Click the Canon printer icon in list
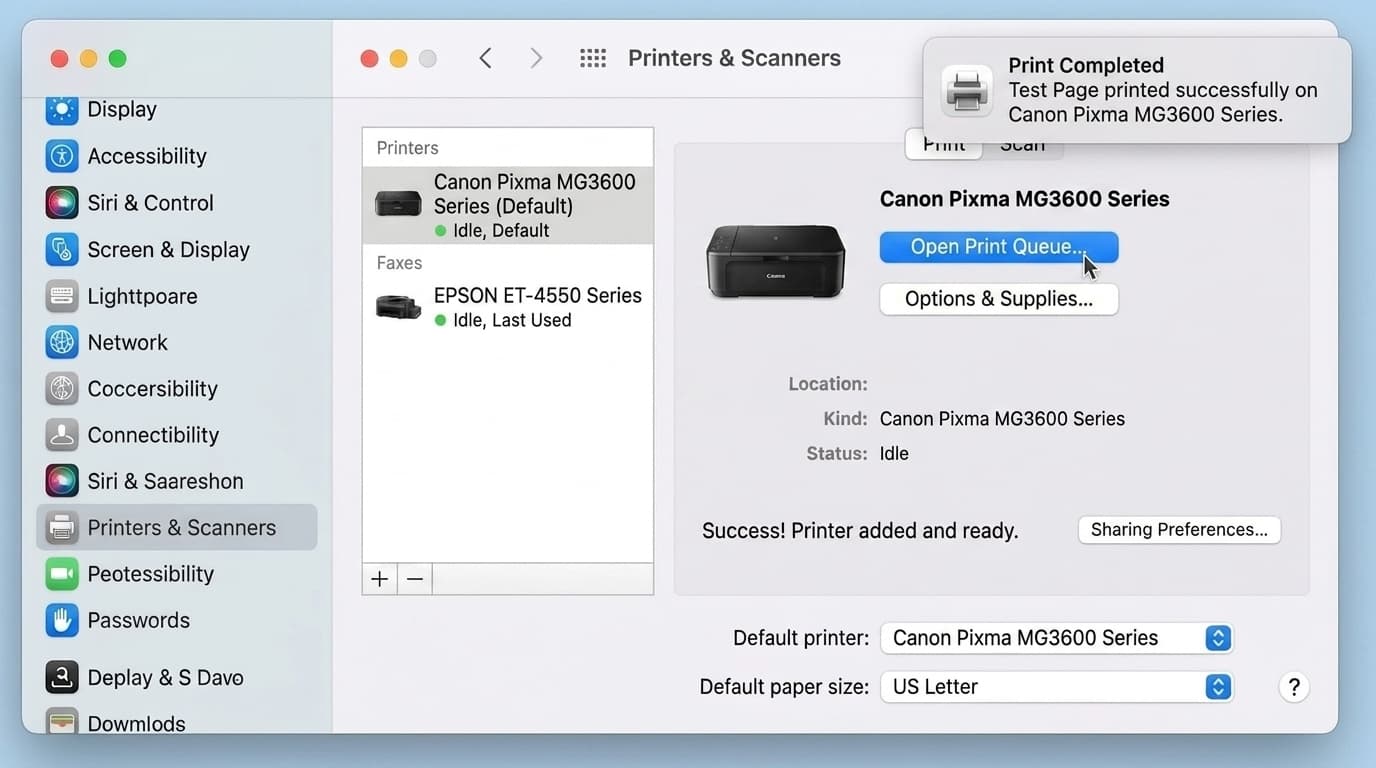 click(398, 204)
